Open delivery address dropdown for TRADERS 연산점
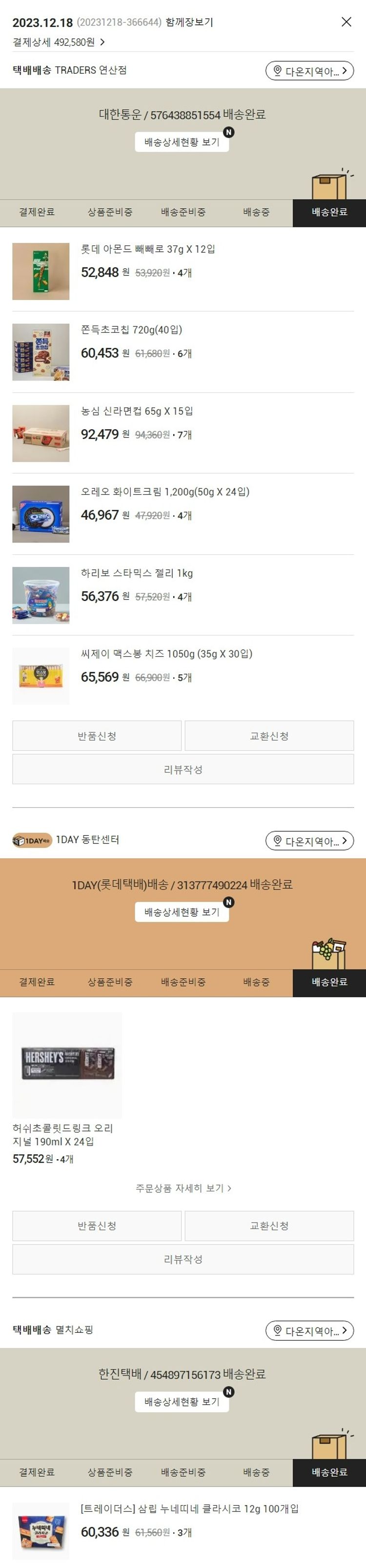Image resolution: width=366 pixels, height=1568 pixels. pos(309,71)
